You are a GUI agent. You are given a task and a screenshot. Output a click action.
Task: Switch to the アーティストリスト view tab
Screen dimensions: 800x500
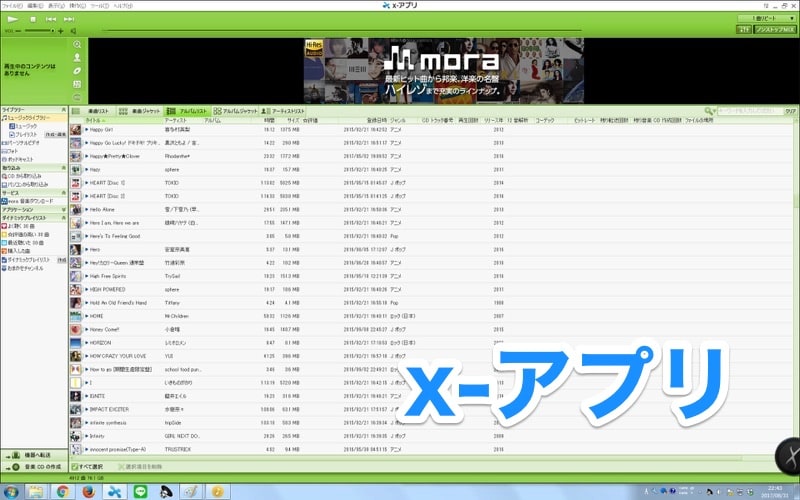(x=283, y=111)
